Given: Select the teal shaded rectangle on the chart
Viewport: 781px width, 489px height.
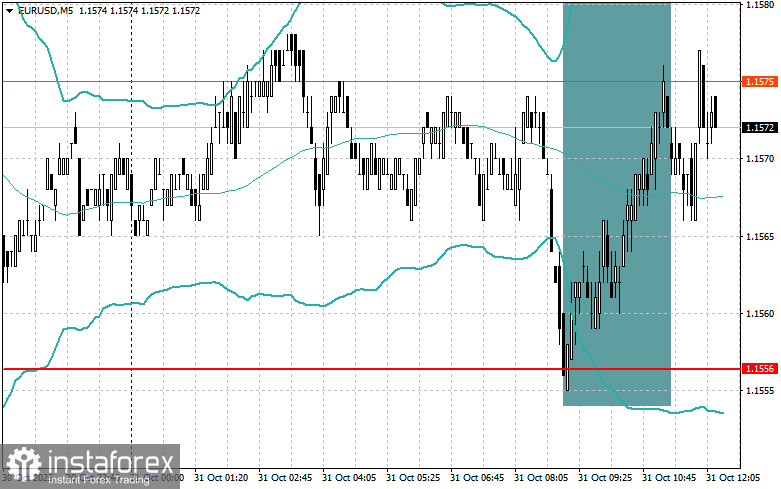Looking at the screenshot, I should click(x=617, y=204).
